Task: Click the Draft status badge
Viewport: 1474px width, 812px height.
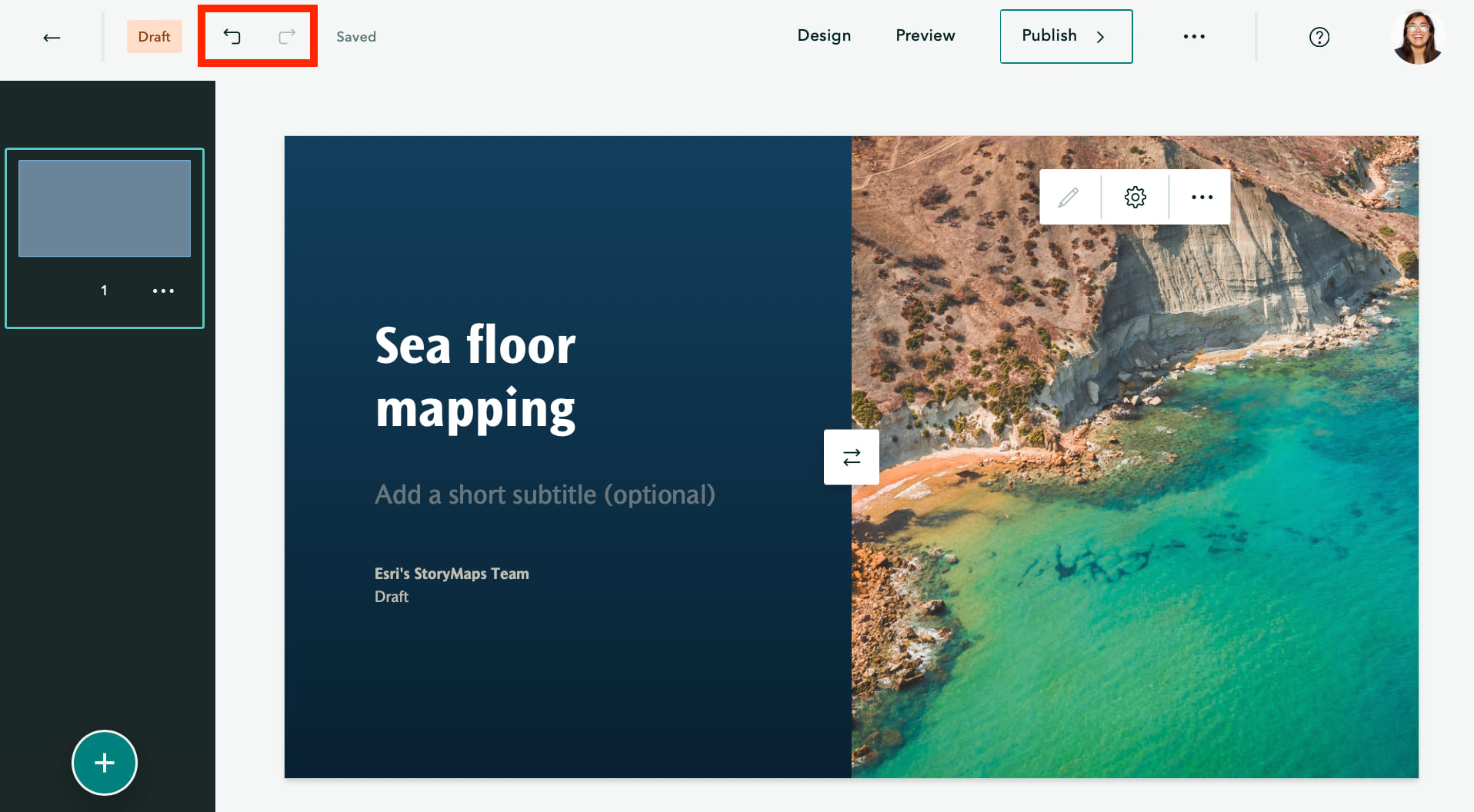Action: click(x=154, y=37)
